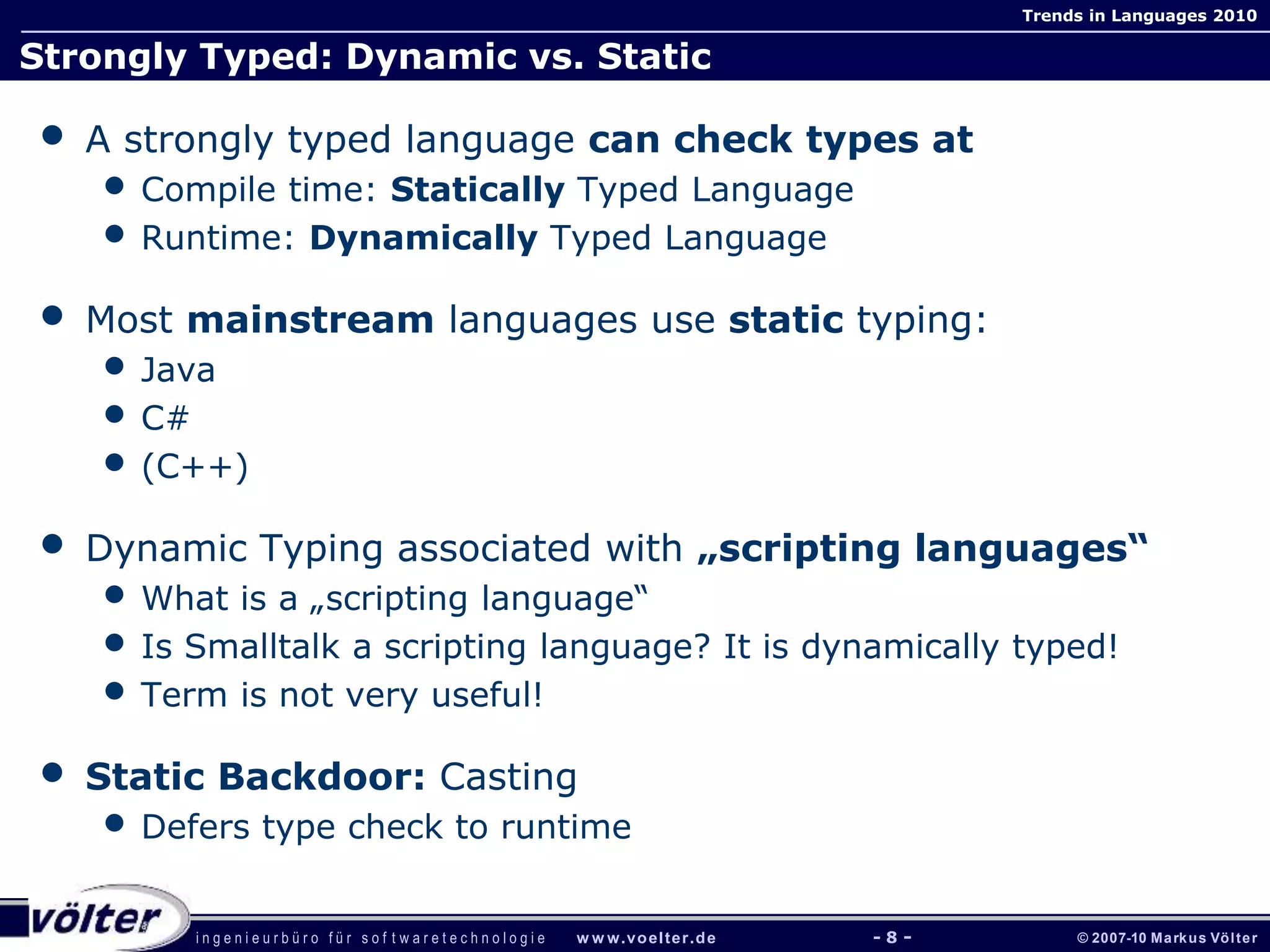Click 'ingenieurbüro für softwaretechnologie' footer text
Screen dimensions: 1270x952
370,938
